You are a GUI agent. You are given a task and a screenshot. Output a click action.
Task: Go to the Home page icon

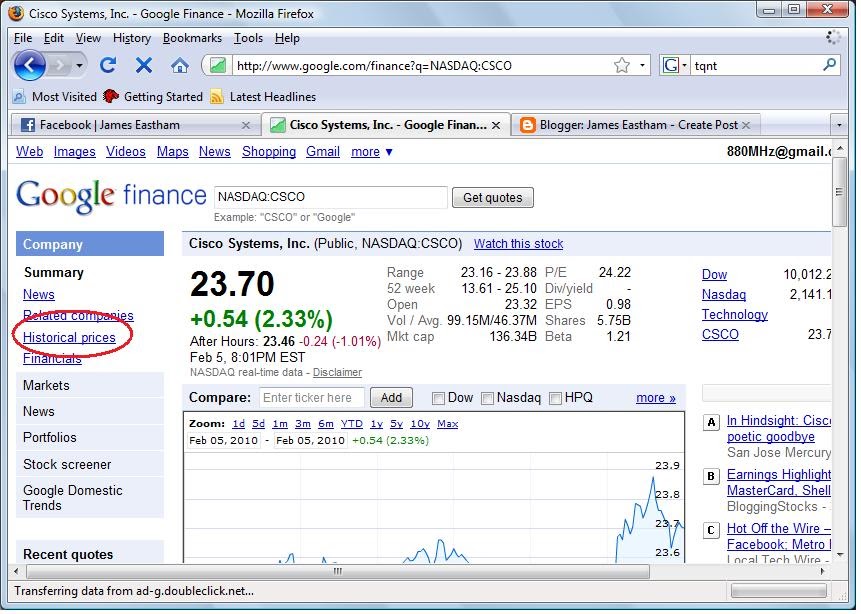tap(180, 66)
